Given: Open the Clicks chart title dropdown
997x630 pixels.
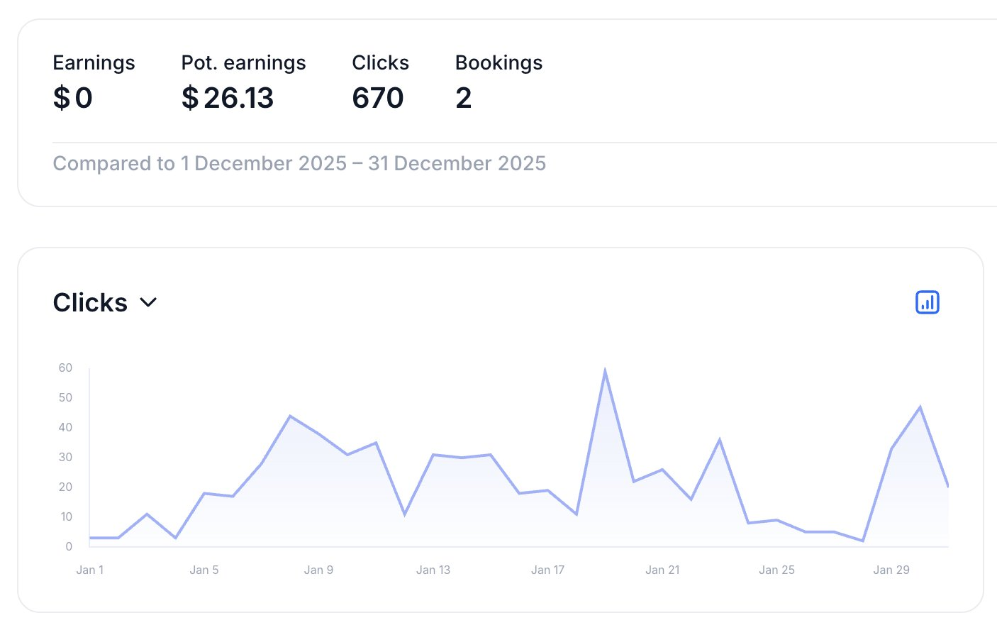Looking at the screenshot, I should point(91,302).
